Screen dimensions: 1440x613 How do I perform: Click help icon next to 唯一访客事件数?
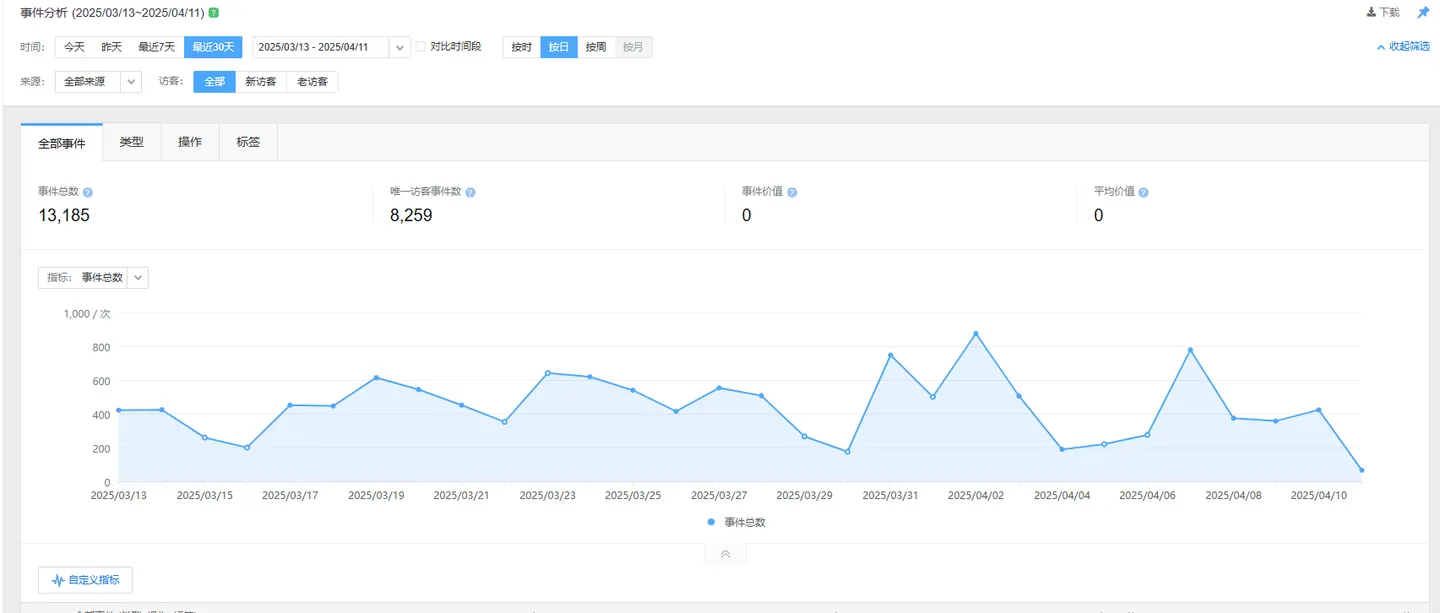coord(470,192)
